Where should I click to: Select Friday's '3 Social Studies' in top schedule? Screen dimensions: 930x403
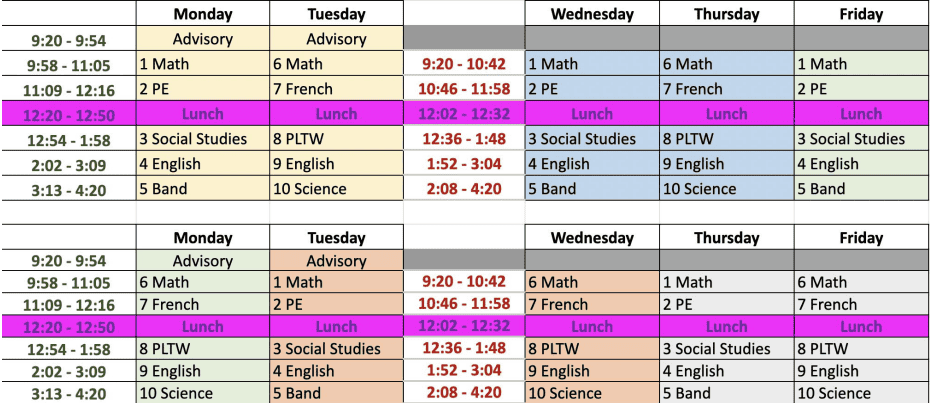[861, 139]
